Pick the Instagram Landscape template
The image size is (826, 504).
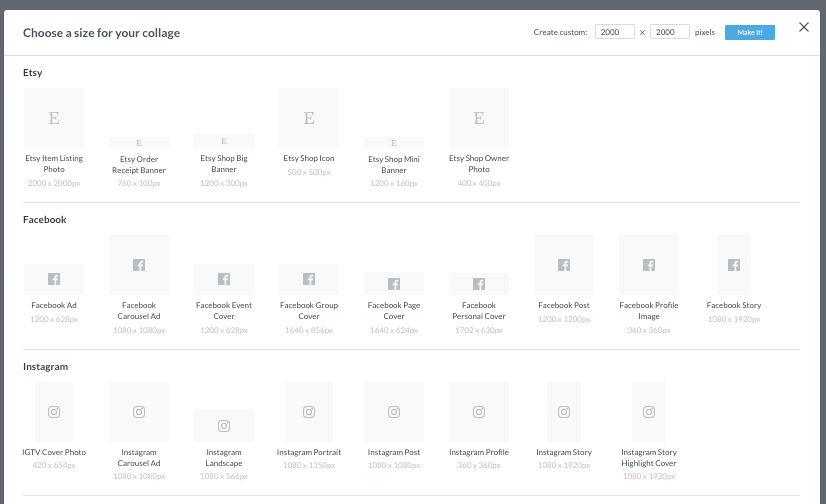(224, 426)
